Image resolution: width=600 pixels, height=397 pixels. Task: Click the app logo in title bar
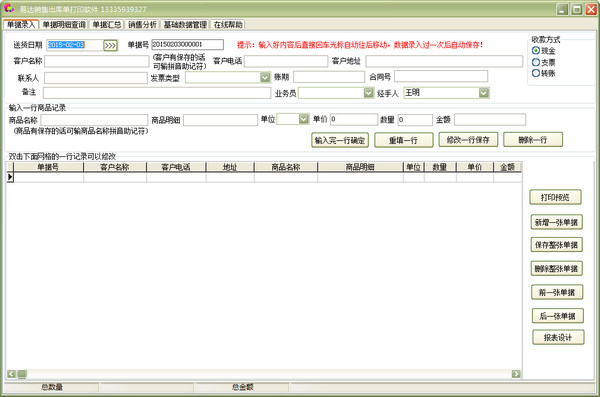click(x=9, y=8)
